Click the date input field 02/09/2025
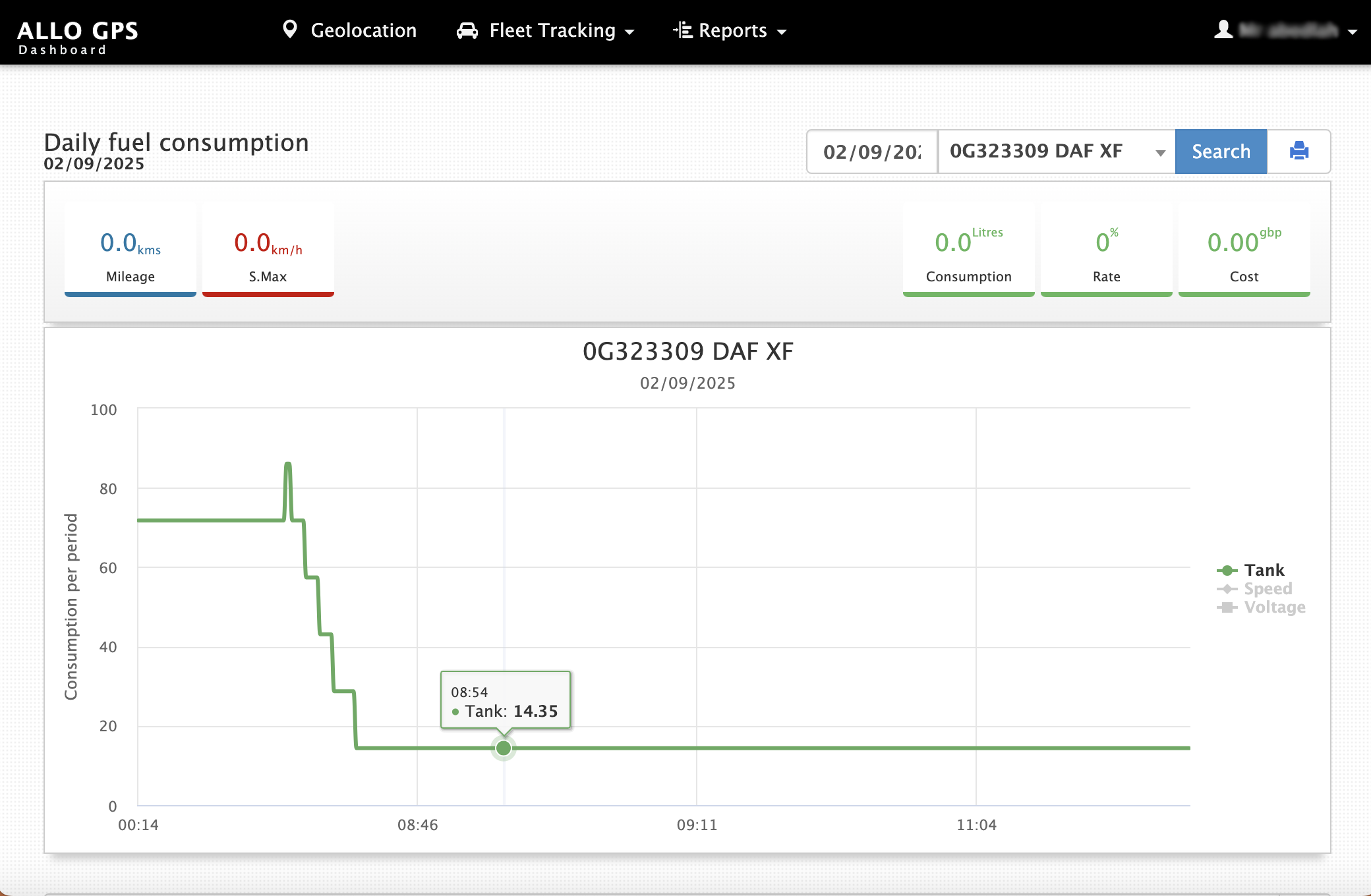Screen dimensions: 1371x896 (x=871, y=152)
